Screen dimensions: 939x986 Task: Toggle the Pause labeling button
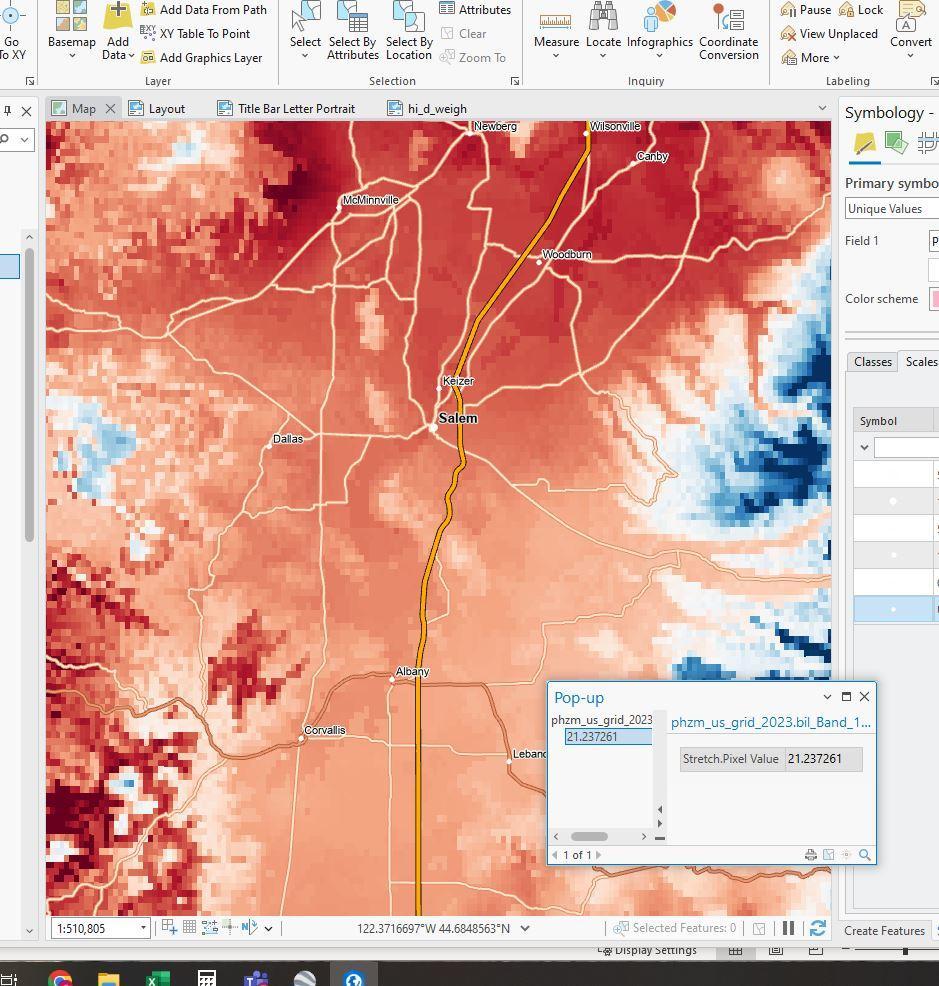tap(805, 9)
